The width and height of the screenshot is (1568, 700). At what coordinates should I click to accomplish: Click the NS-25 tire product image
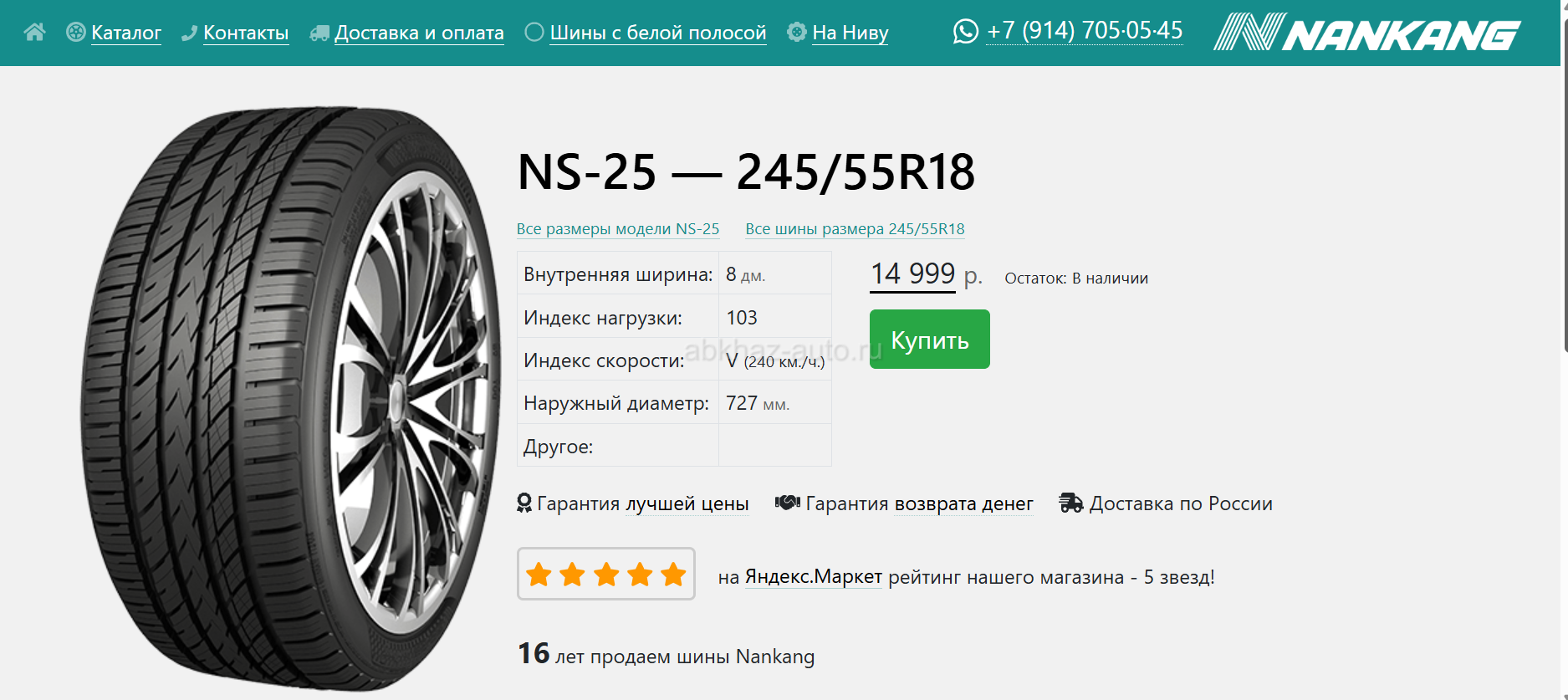point(293,397)
